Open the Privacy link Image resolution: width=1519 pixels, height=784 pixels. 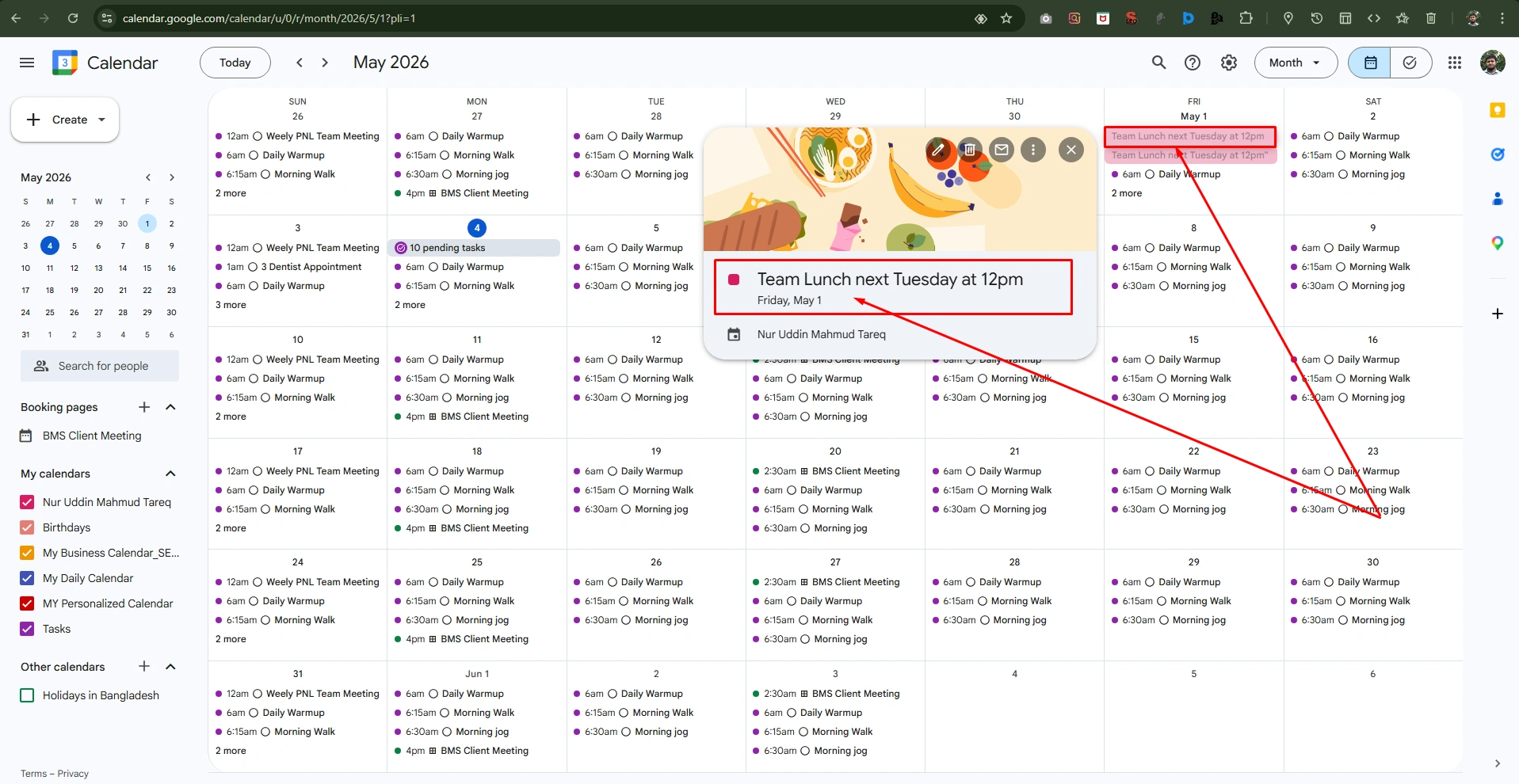pos(73,774)
